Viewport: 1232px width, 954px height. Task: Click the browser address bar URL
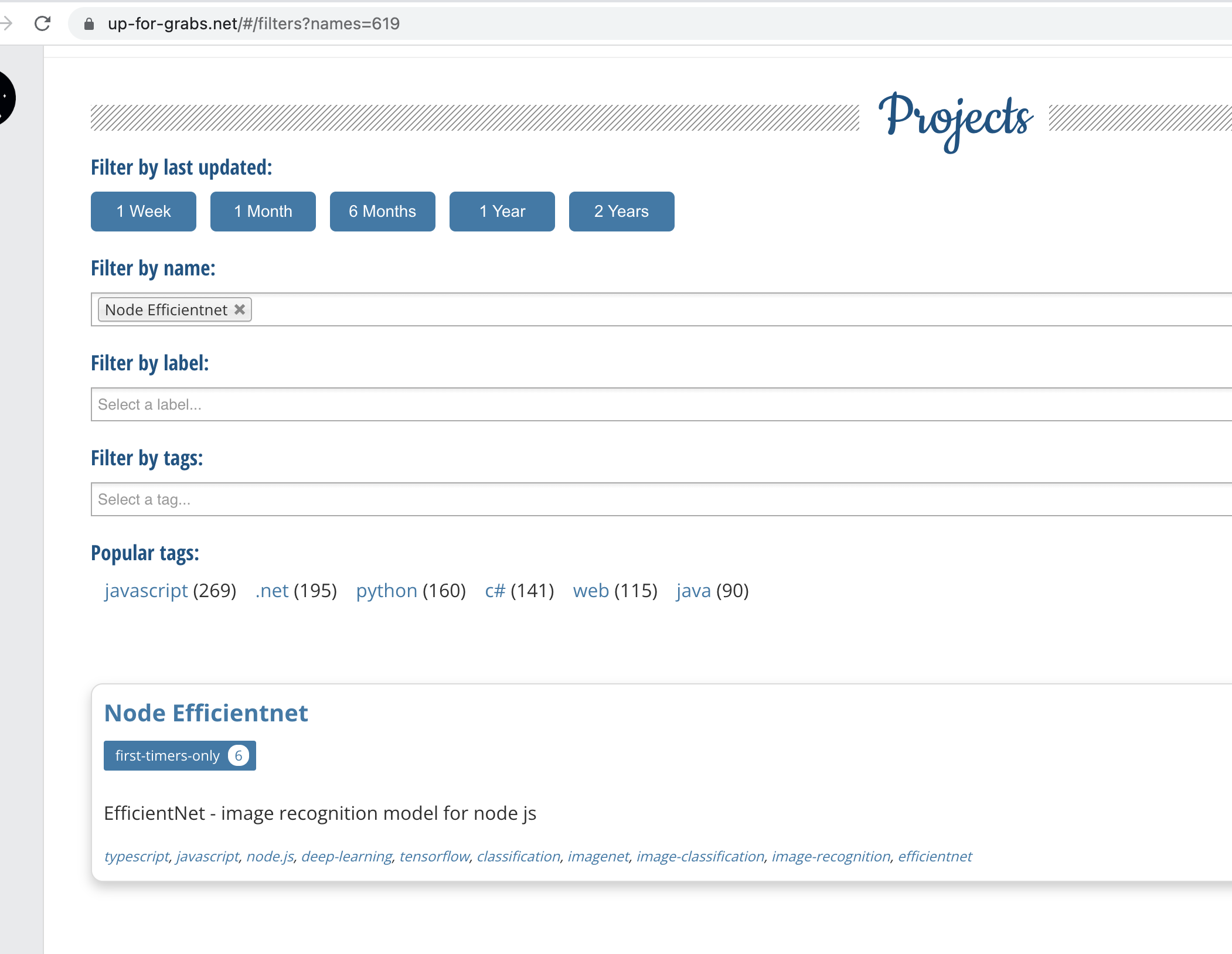pyautogui.click(x=253, y=24)
